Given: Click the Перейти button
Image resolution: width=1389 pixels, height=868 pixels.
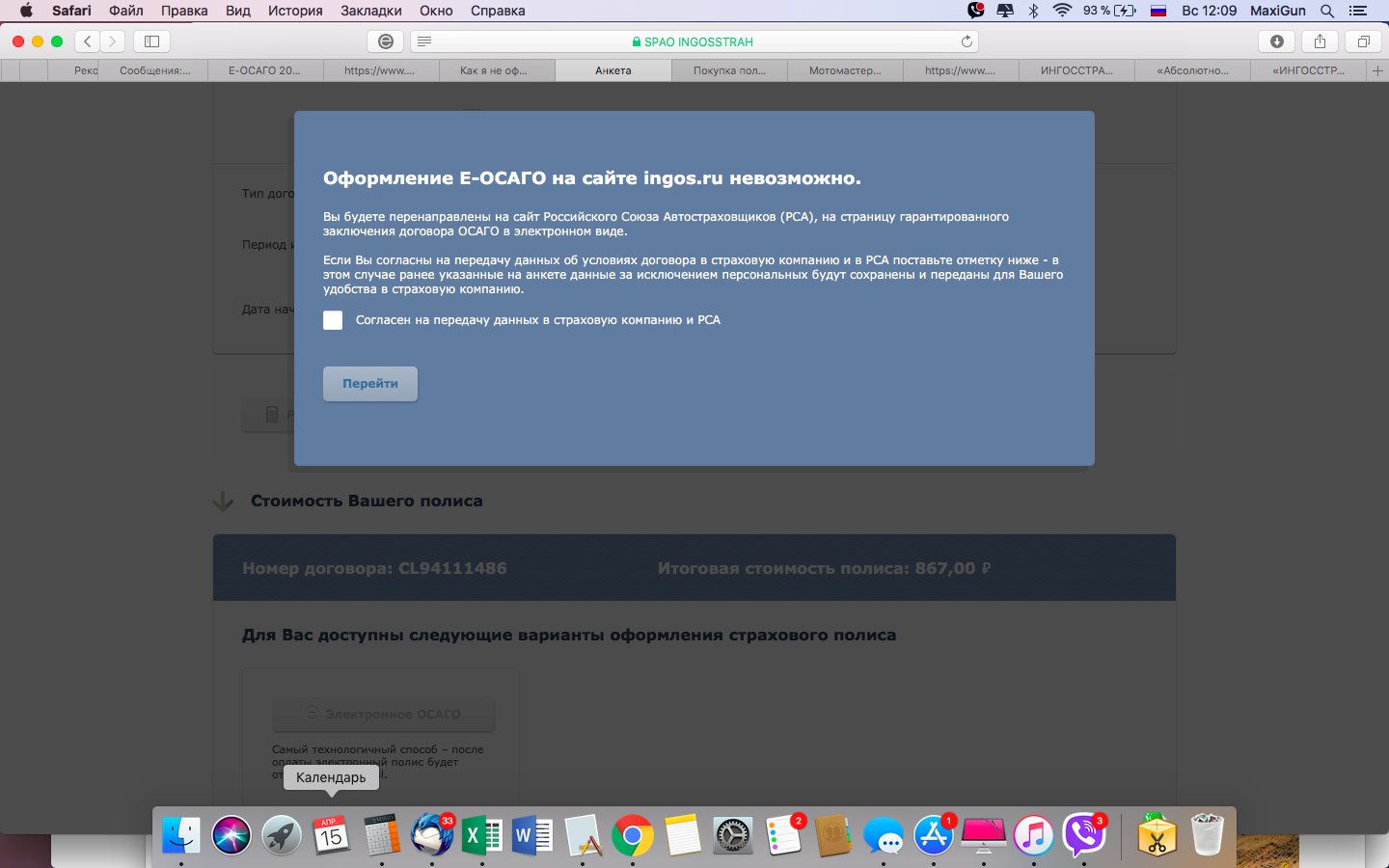Looking at the screenshot, I should [370, 384].
